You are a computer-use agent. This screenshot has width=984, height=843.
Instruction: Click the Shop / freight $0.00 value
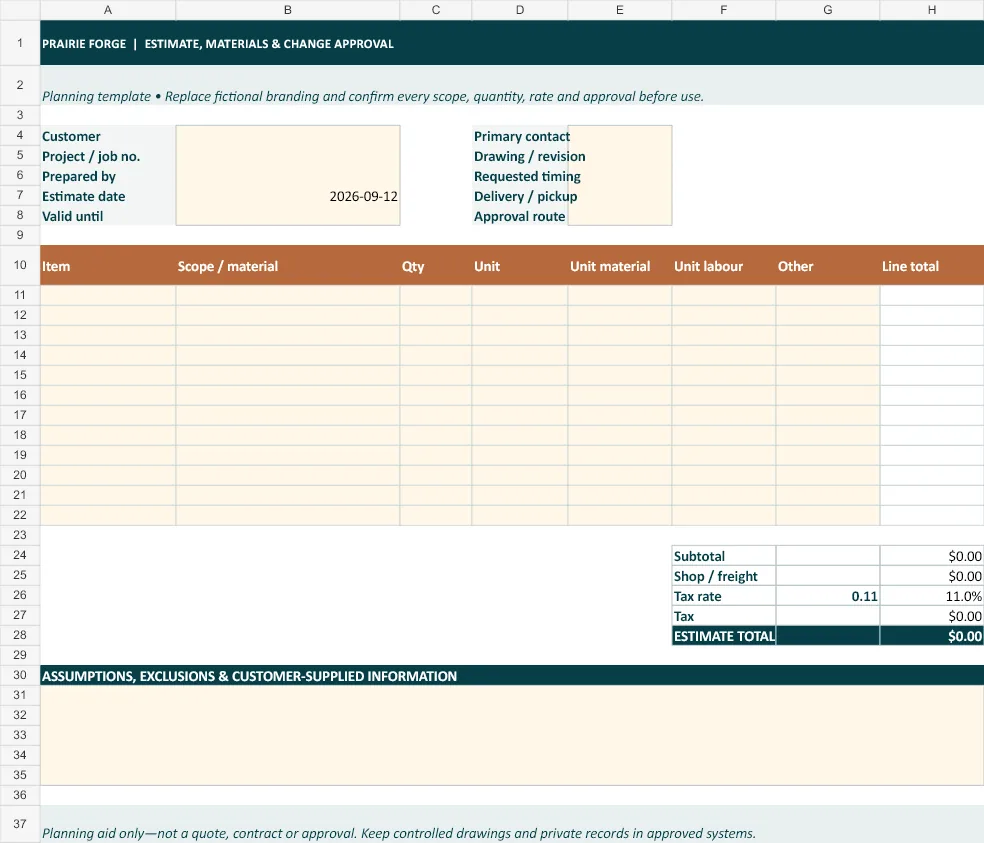click(x=932, y=576)
